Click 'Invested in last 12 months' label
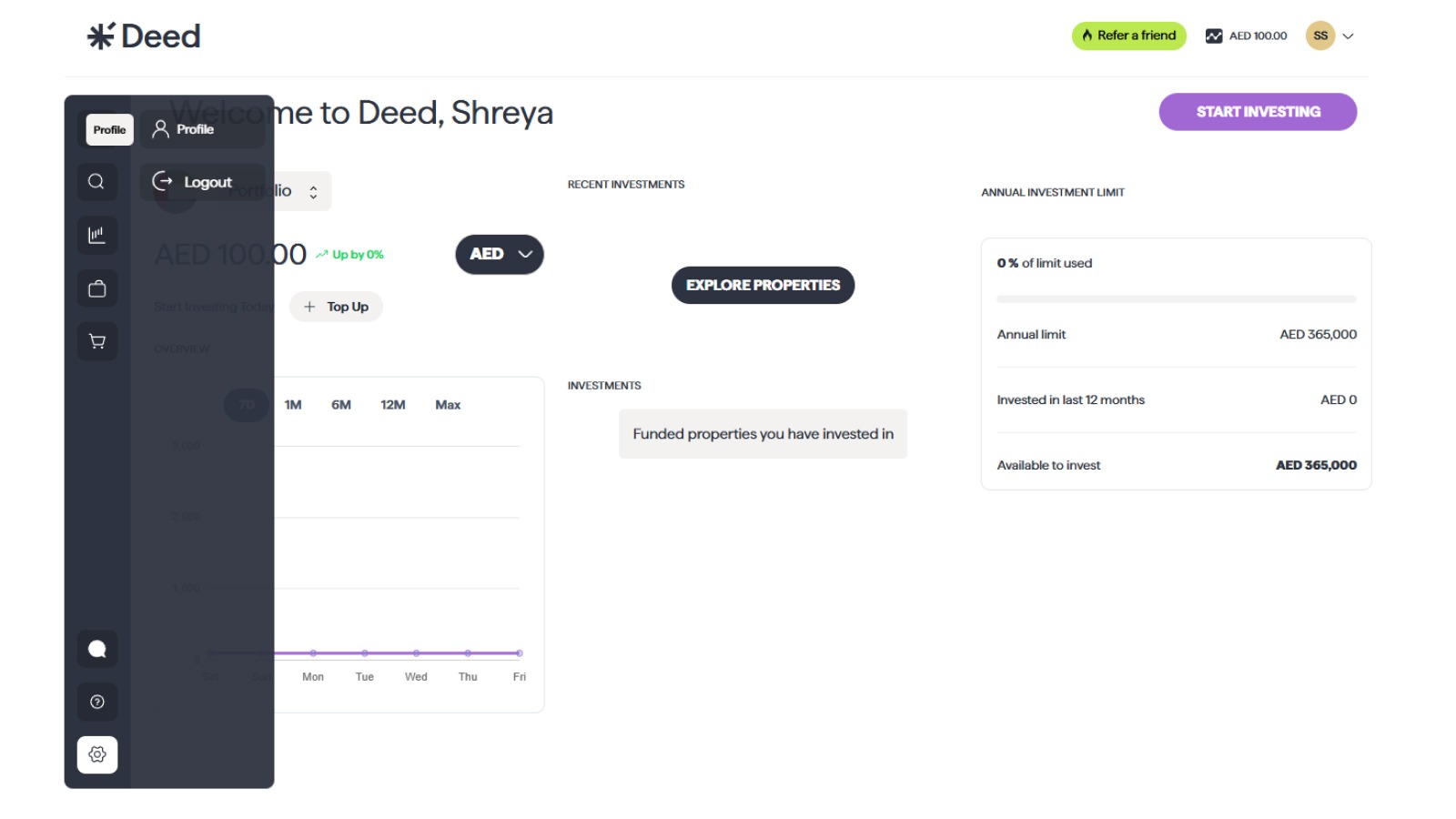The image size is (1456, 819). (1070, 399)
